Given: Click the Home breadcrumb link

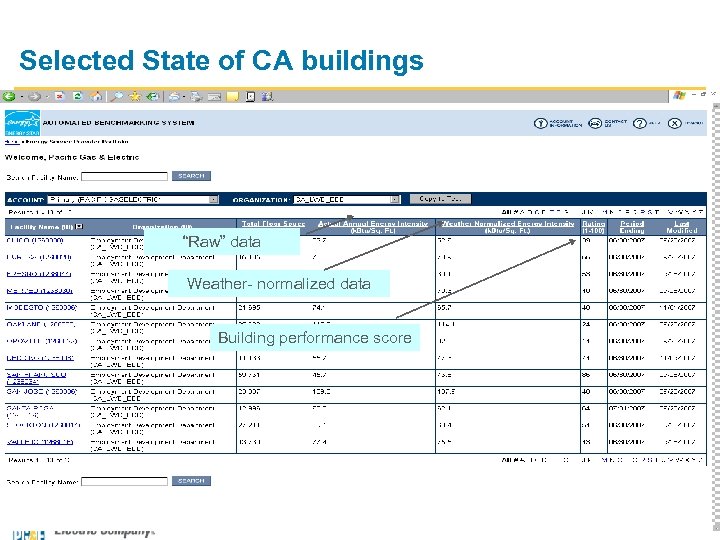Looking at the screenshot, I should tap(12, 141).
